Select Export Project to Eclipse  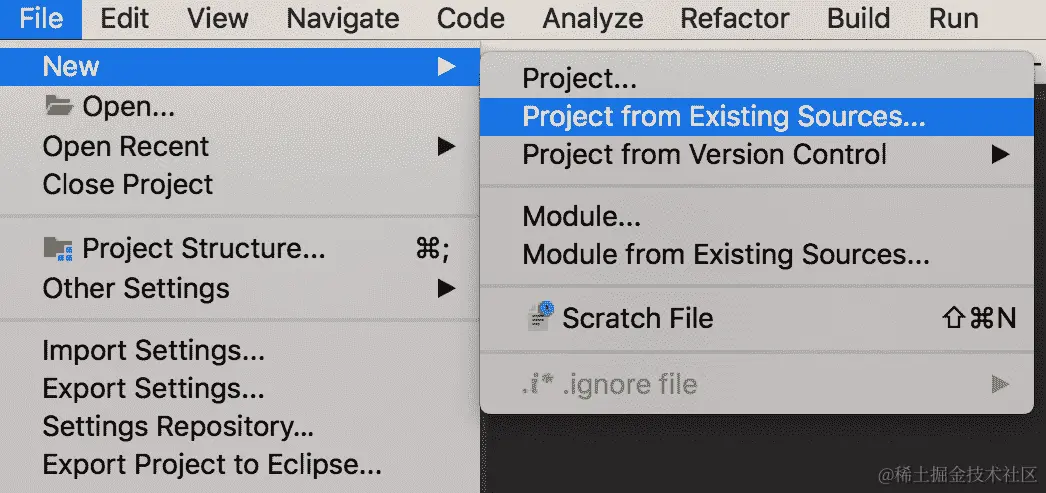[212, 465]
